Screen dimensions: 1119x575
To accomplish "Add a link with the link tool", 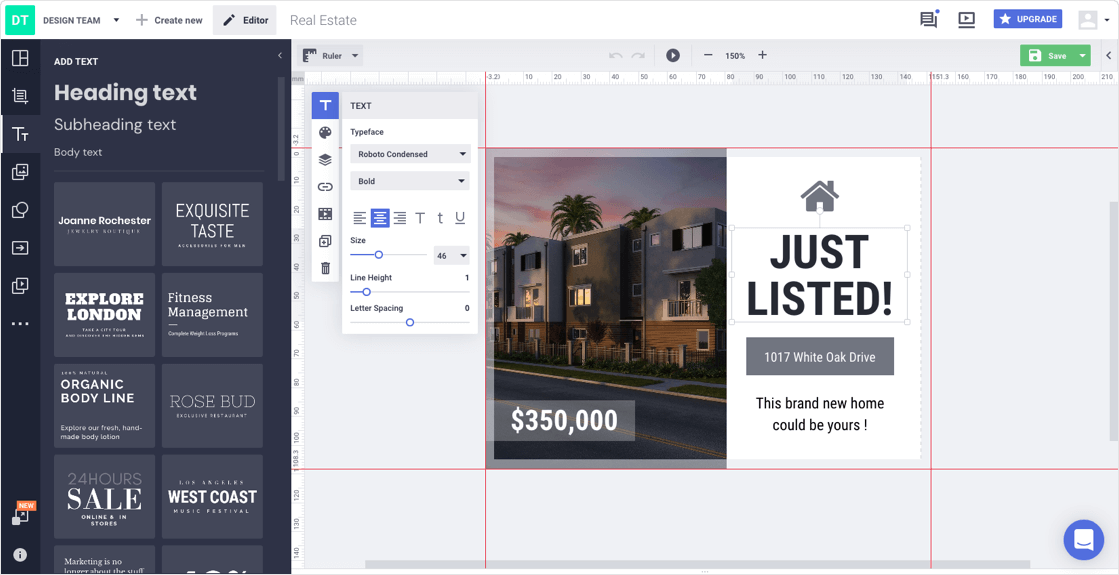I will pyautogui.click(x=325, y=187).
